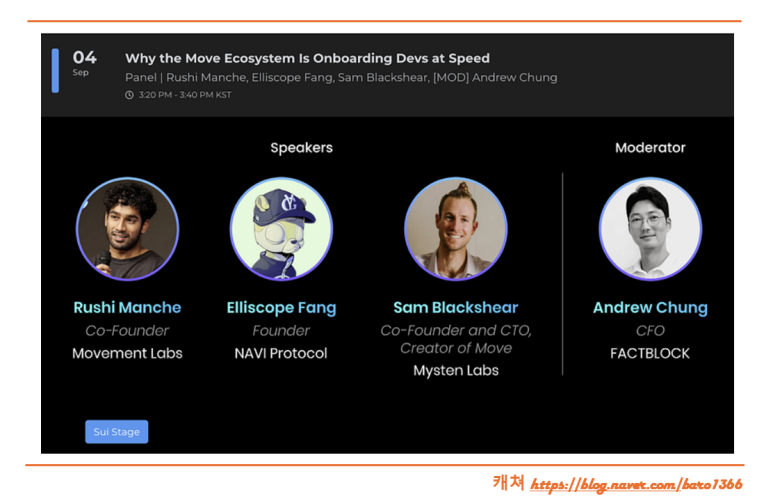Select the blue vertical session marker bar

tap(55, 71)
